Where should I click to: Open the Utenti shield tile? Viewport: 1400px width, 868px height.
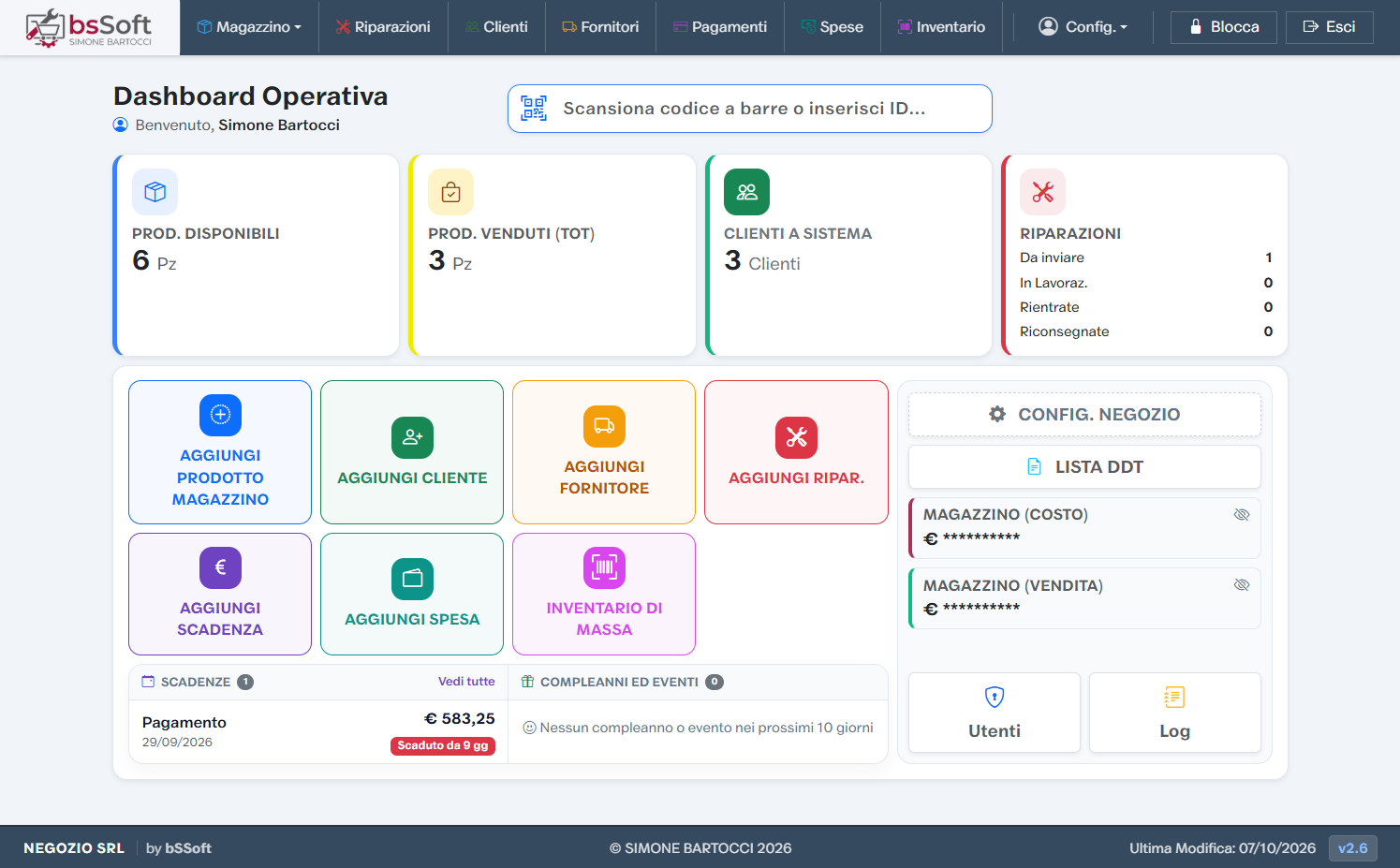(x=995, y=713)
